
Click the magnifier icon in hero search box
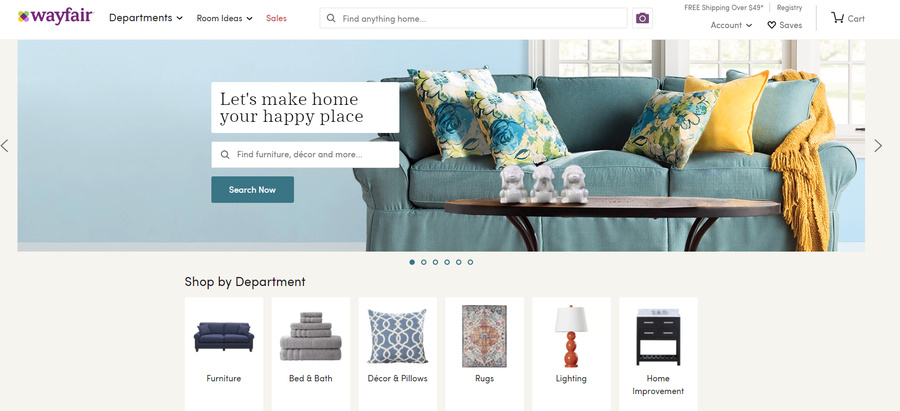(225, 154)
